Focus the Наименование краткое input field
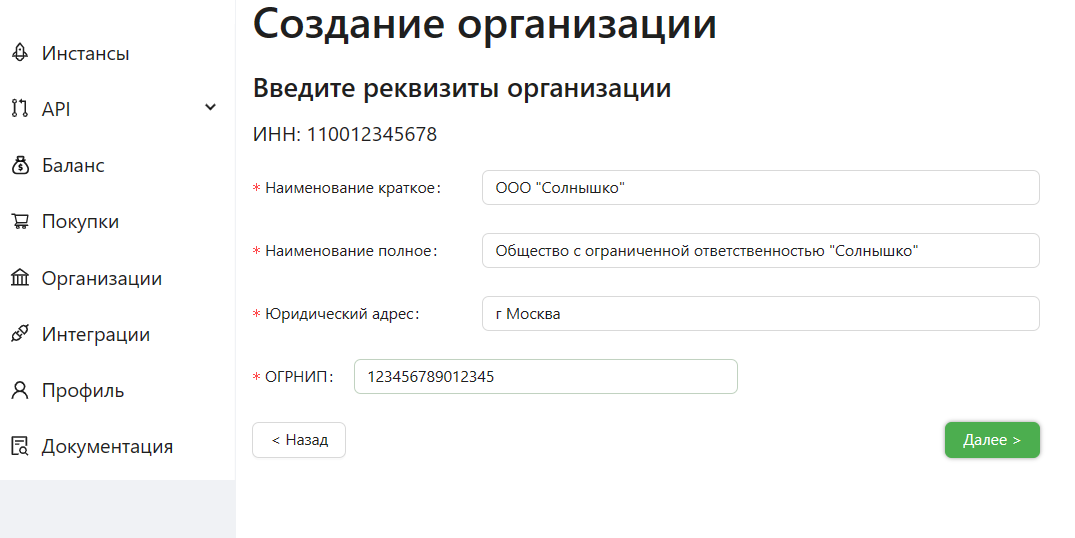This screenshot has width=1075, height=538. point(760,188)
